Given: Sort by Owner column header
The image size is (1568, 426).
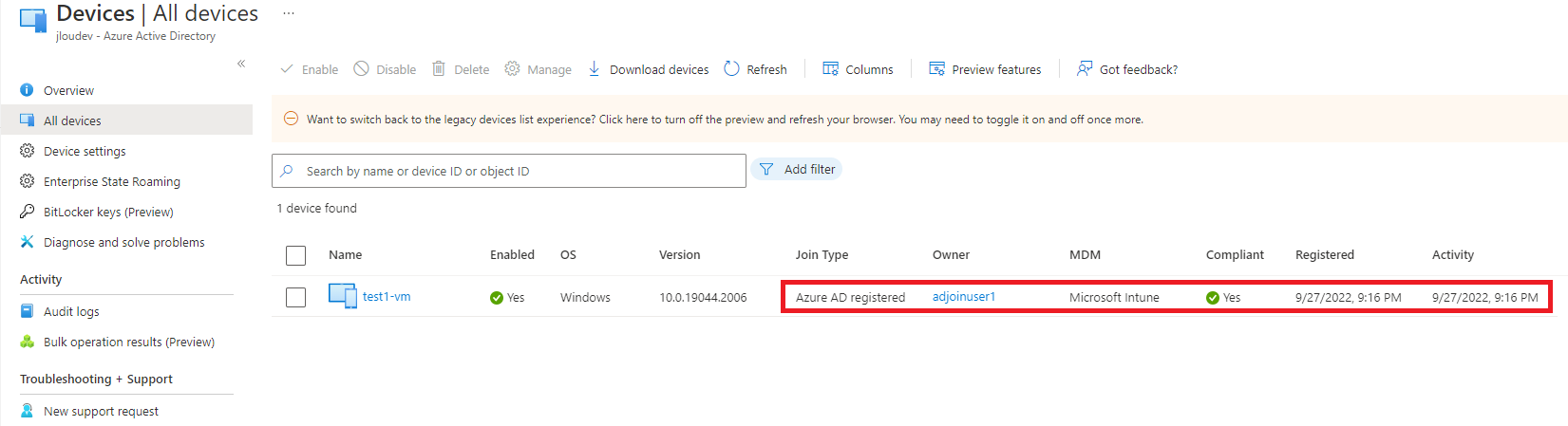Looking at the screenshot, I should 951,254.
